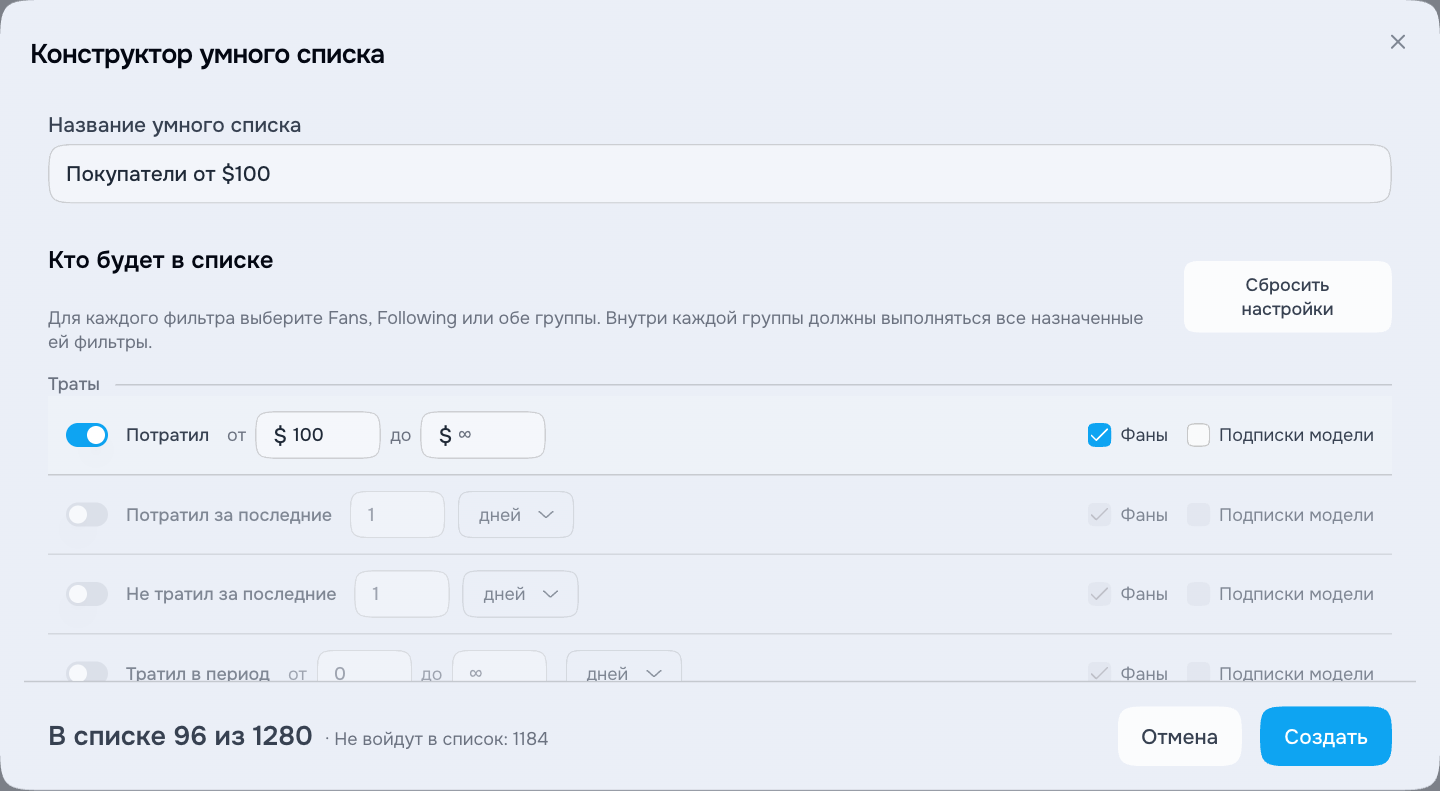Open the дней dropdown for Потратил за последние

point(516,515)
